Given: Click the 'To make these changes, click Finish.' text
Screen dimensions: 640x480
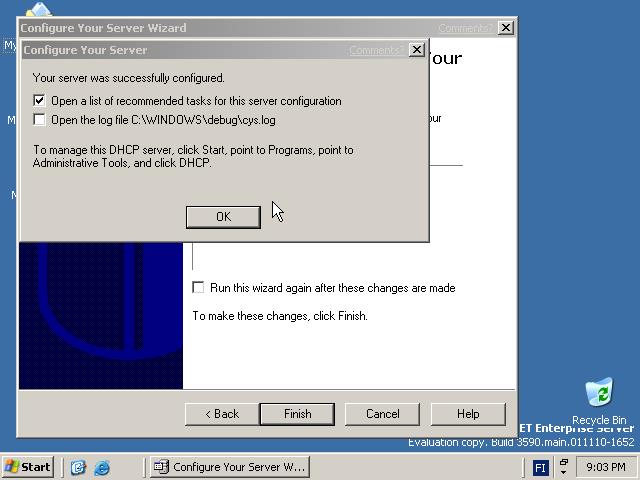Looking at the screenshot, I should coord(280,316).
